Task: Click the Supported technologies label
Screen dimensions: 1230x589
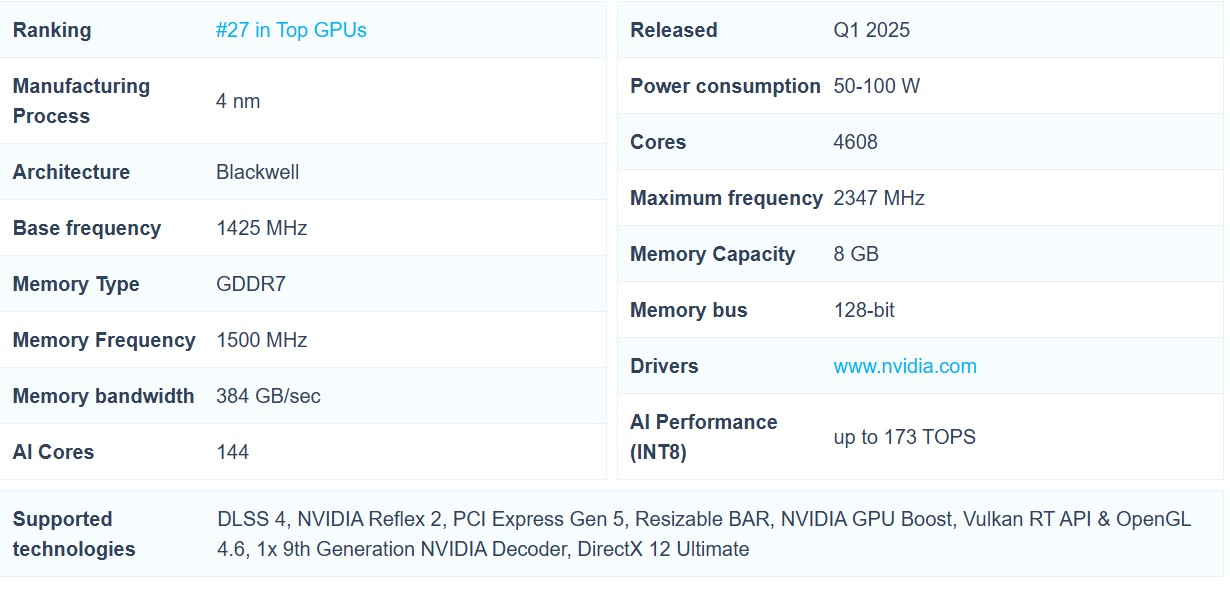Action: pyautogui.click(x=73, y=534)
